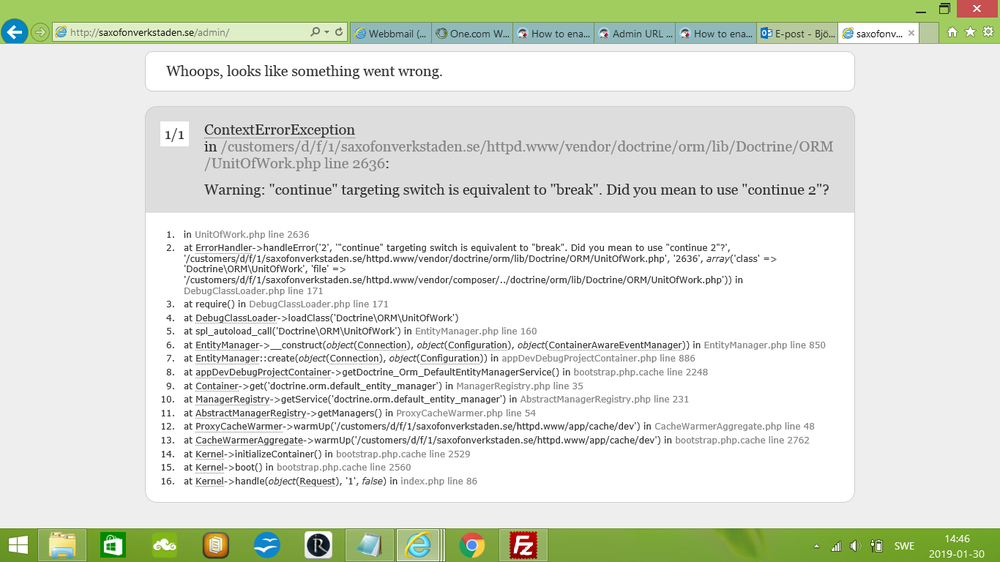Open the notepad-style app in taskbar
The height and width of the screenshot is (562, 1000).
(369, 545)
